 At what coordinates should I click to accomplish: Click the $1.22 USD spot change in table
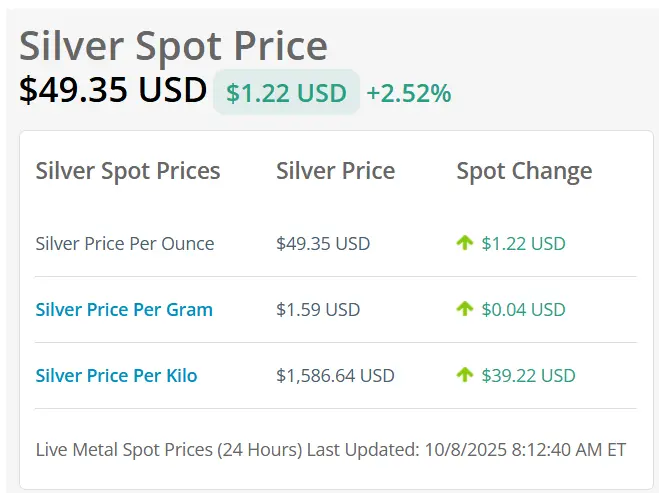pyautogui.click(x=523, y=243)
